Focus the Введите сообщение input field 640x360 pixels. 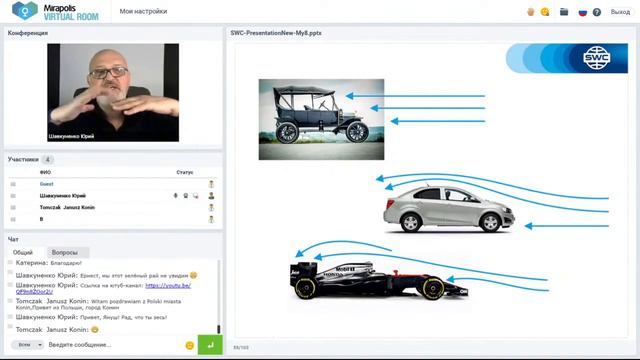pyautogui.click(x=114, y=345)
